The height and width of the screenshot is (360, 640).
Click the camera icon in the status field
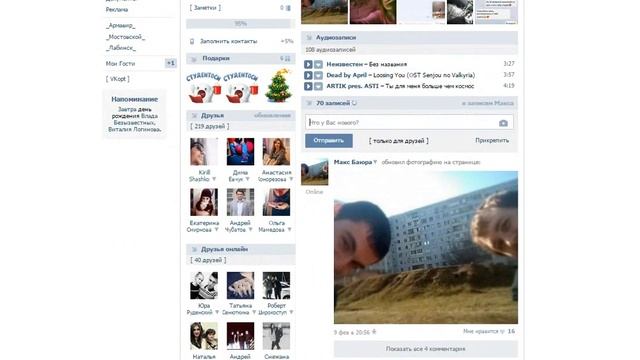tap(503, 123)
